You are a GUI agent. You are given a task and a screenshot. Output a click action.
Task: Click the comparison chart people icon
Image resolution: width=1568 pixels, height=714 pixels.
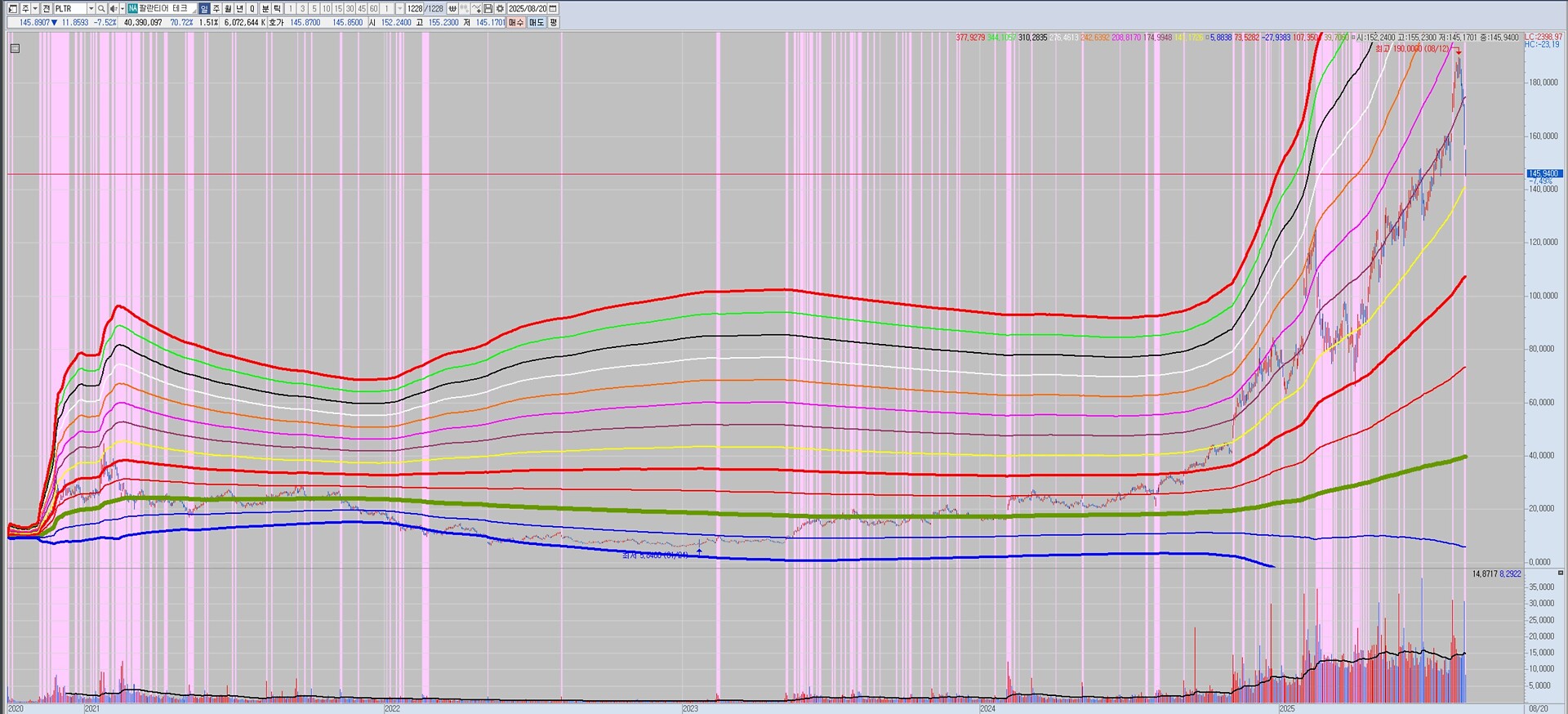(x=465, y=8)
